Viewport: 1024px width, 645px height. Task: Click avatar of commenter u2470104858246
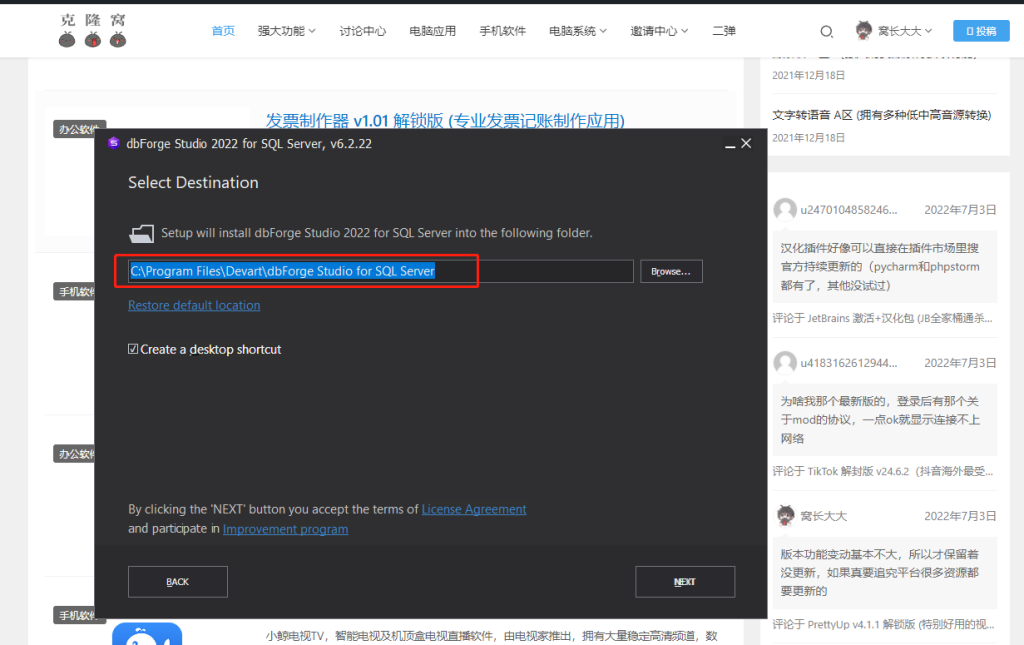coord(785,210)
